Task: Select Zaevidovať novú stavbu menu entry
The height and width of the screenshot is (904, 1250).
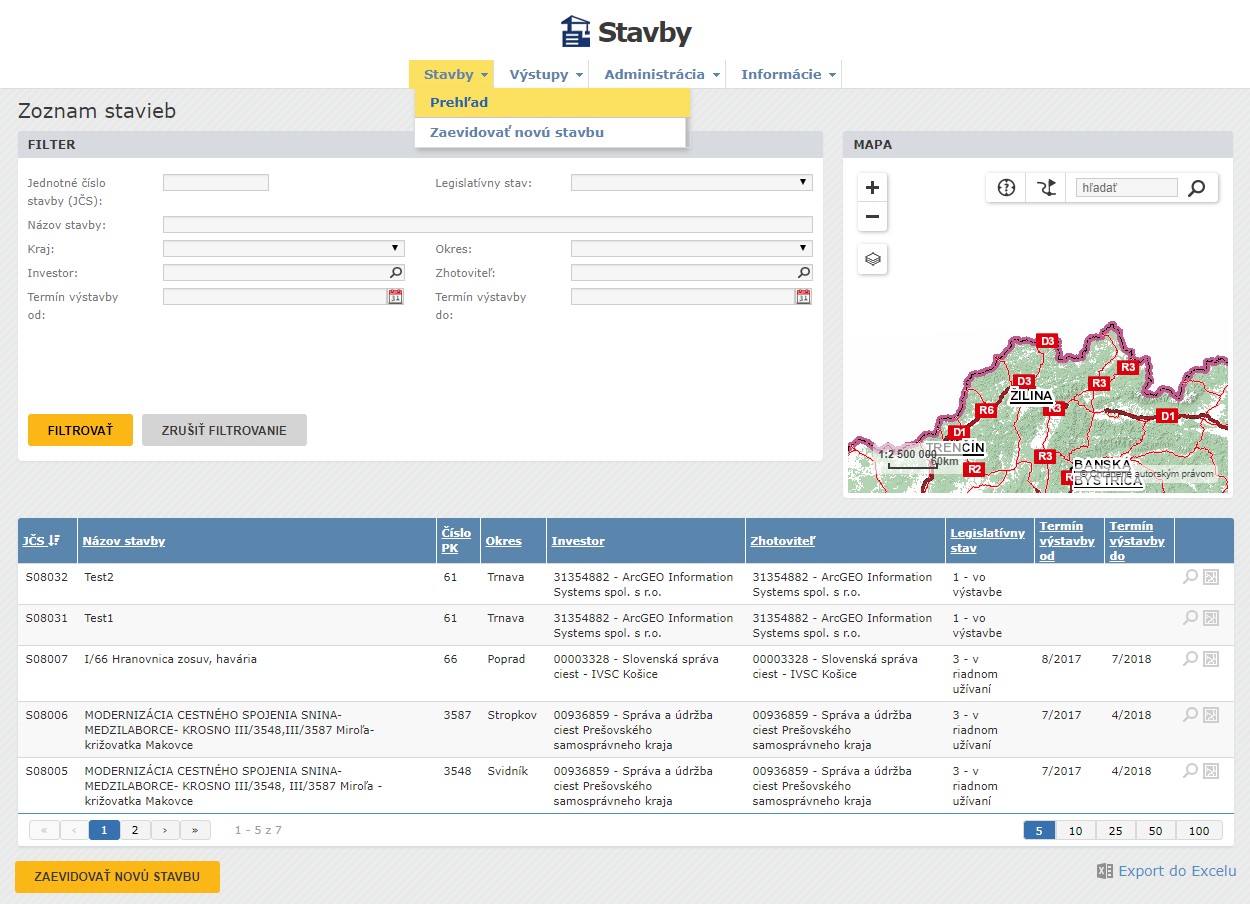Action: 517,132
